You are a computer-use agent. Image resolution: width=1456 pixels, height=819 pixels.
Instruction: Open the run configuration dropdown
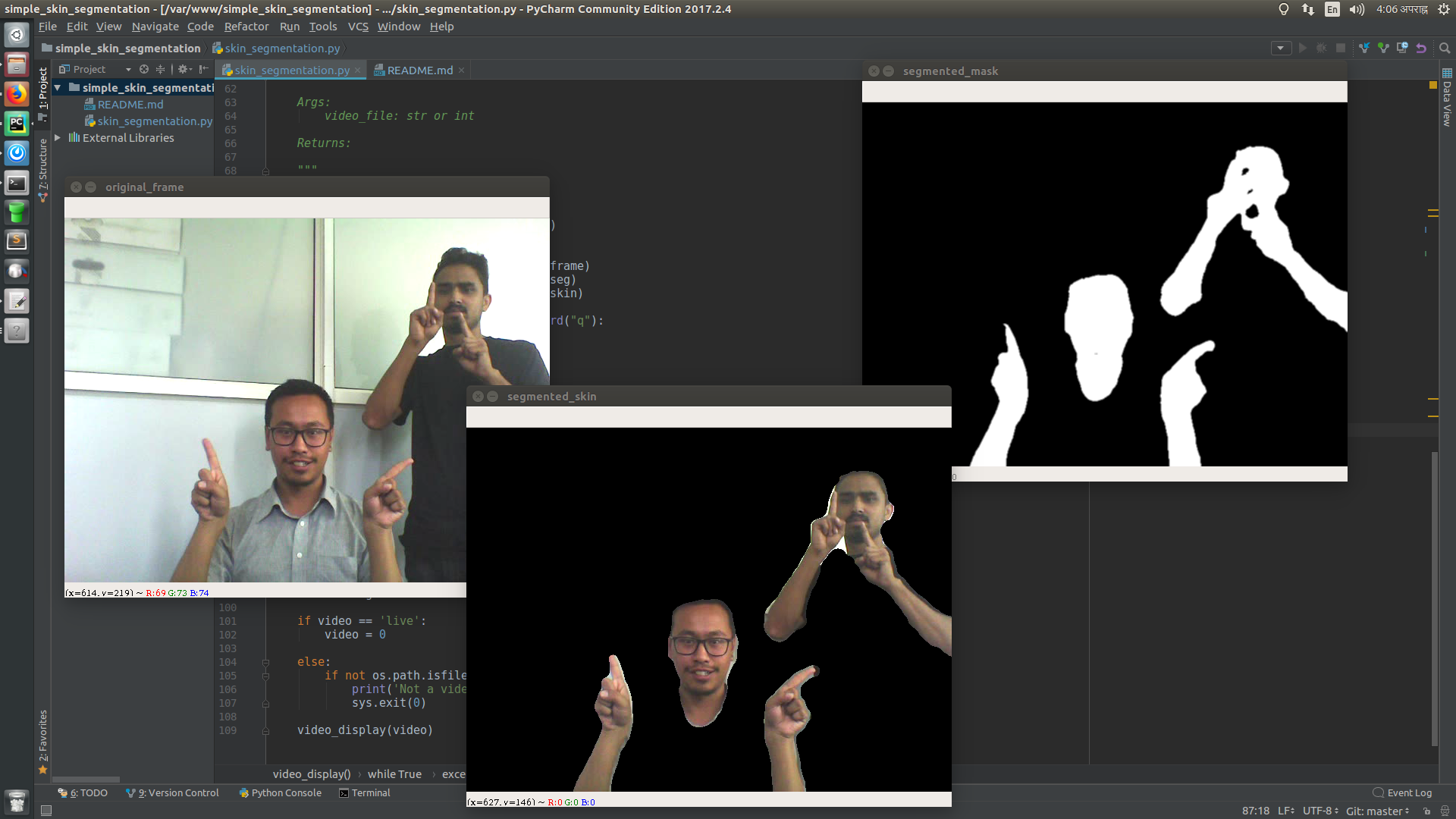click(1281, 48)
